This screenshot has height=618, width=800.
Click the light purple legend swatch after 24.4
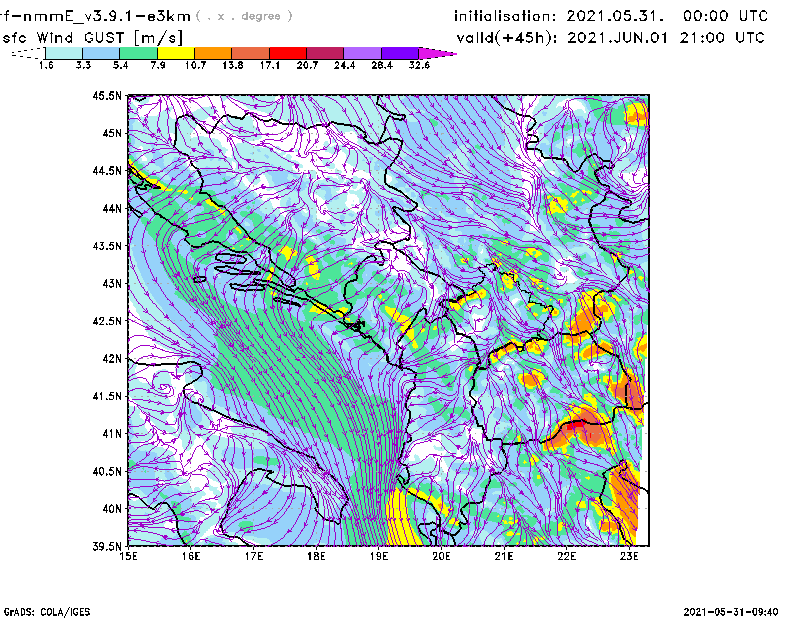(x=362, y=53)
